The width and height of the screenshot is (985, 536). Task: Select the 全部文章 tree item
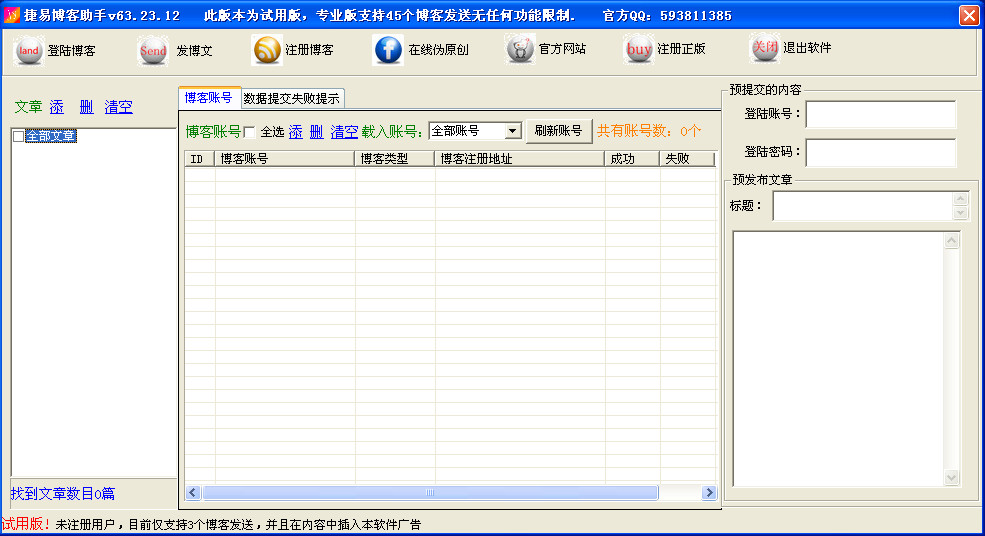coord(50,136)
